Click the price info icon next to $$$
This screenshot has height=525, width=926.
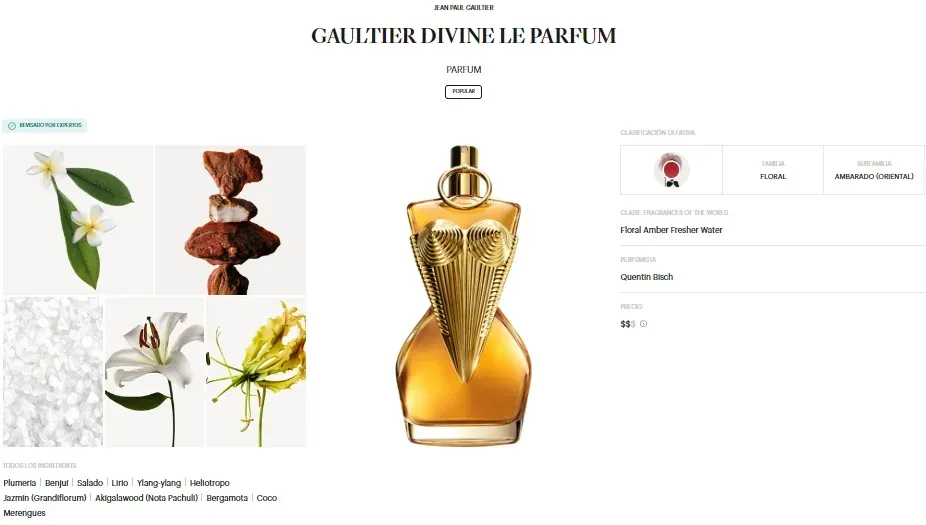[643, 324]
